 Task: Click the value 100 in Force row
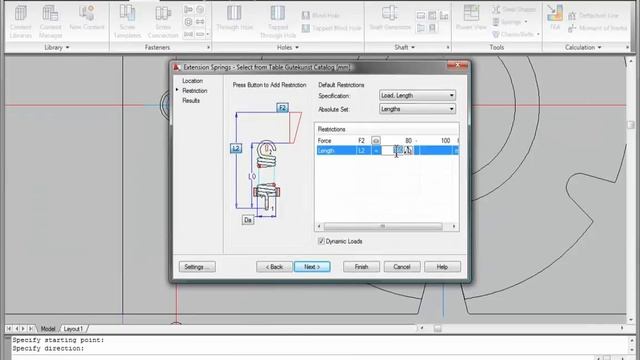point(445,140)
